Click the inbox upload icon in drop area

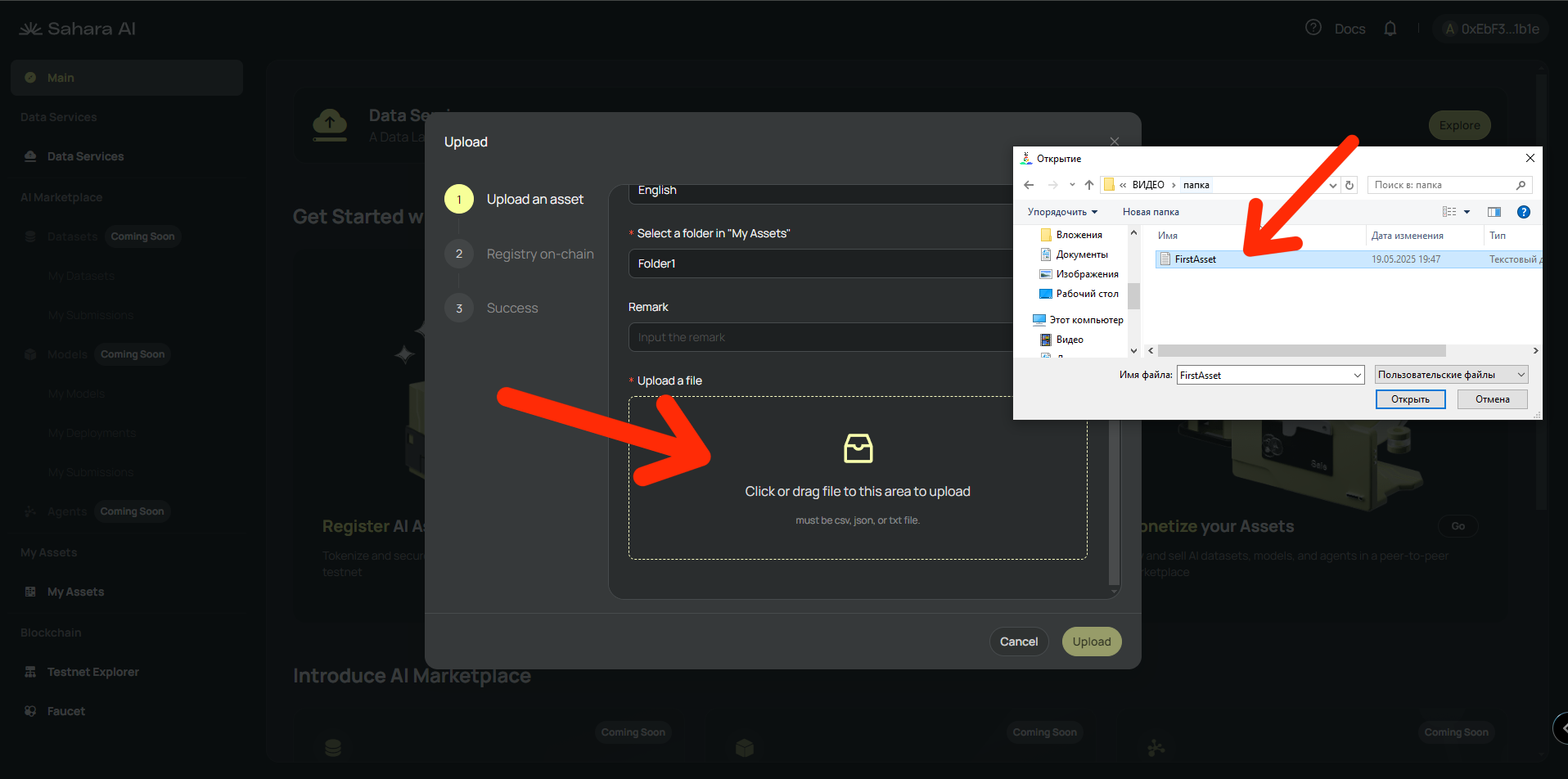point(858,448)
